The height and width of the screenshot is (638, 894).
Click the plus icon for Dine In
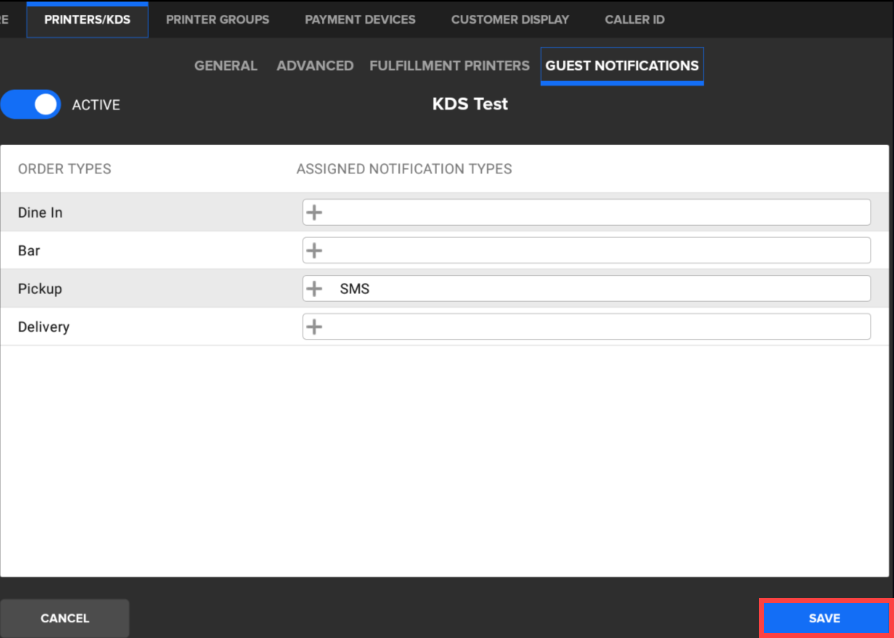coord(314,212)
